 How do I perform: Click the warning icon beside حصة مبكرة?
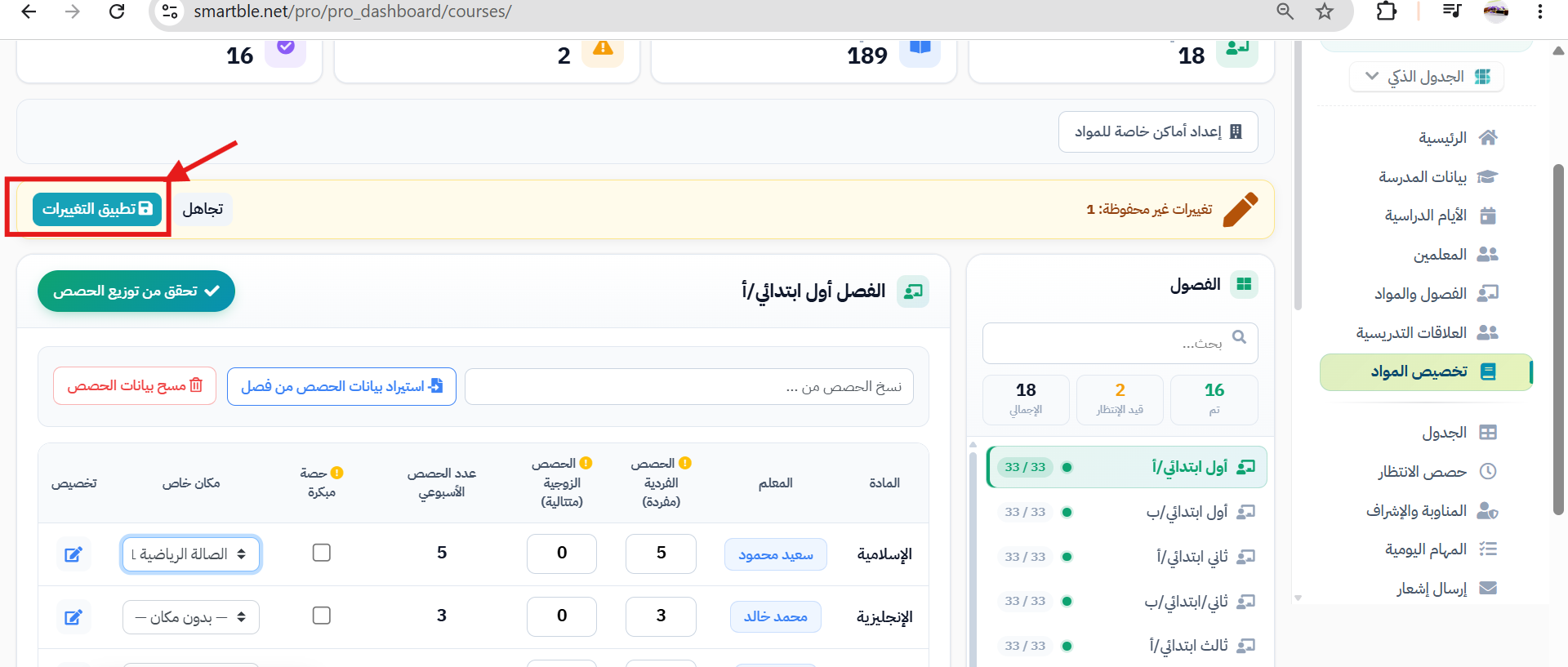click(x=336, y=473)
